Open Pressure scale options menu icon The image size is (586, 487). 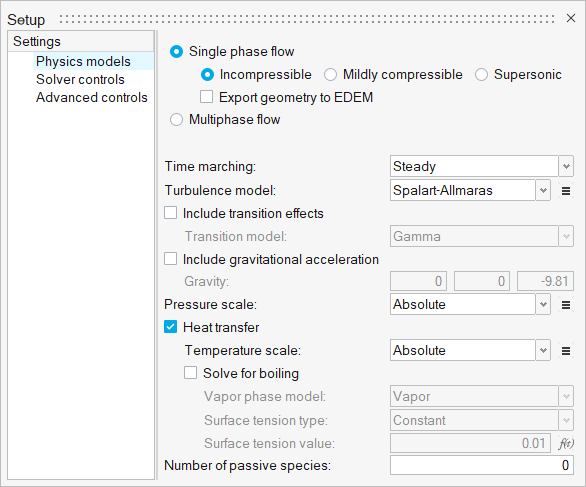pos(566,305)
